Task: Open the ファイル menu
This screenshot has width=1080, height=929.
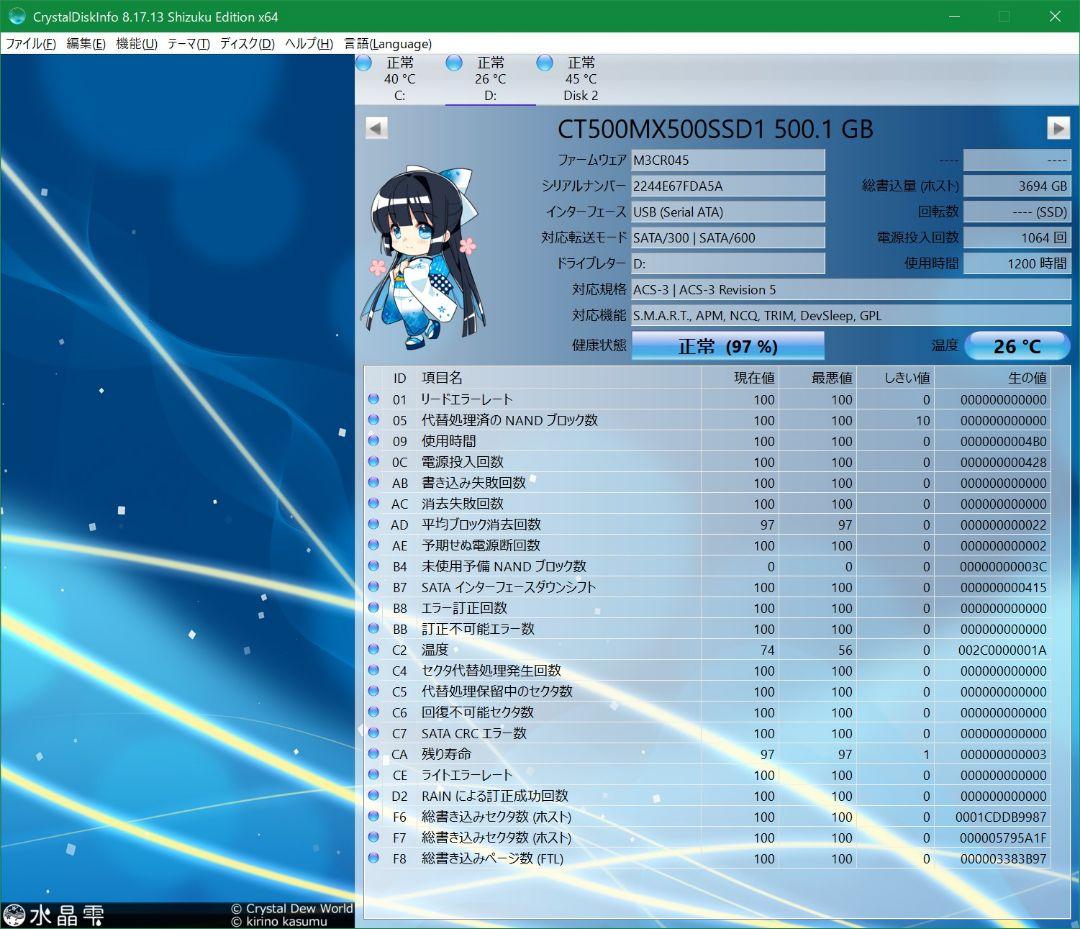Action: tap(30, 43)
